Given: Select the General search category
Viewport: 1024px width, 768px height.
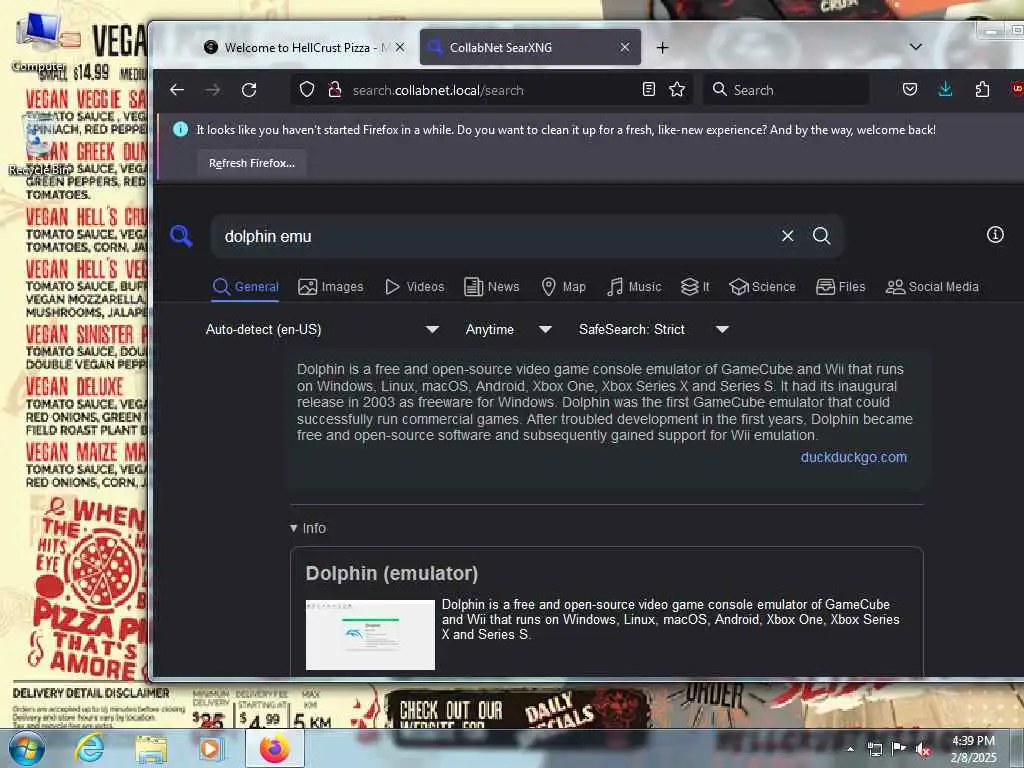Looking at the screenshot, I should [x=246, y=287].
